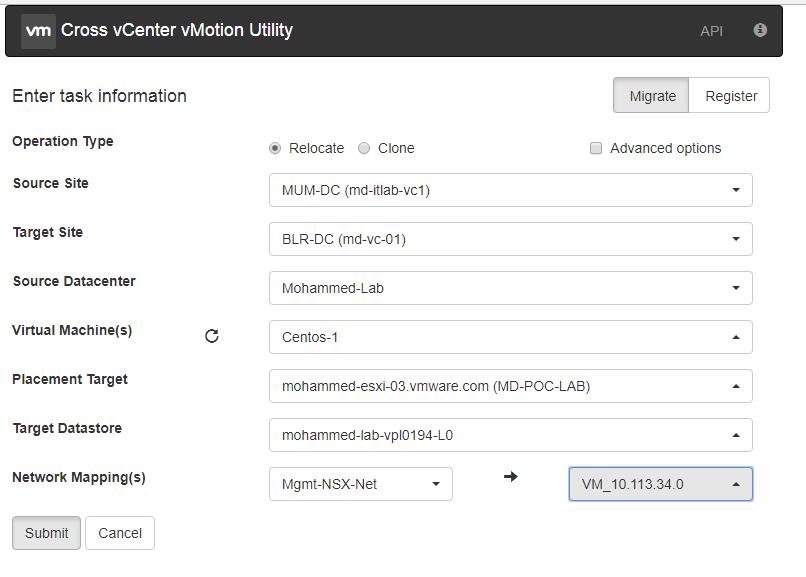Viewport: 806px width, 577px height.
Task: Click the VMware vm logo icon
Action: tap(38, 31)
